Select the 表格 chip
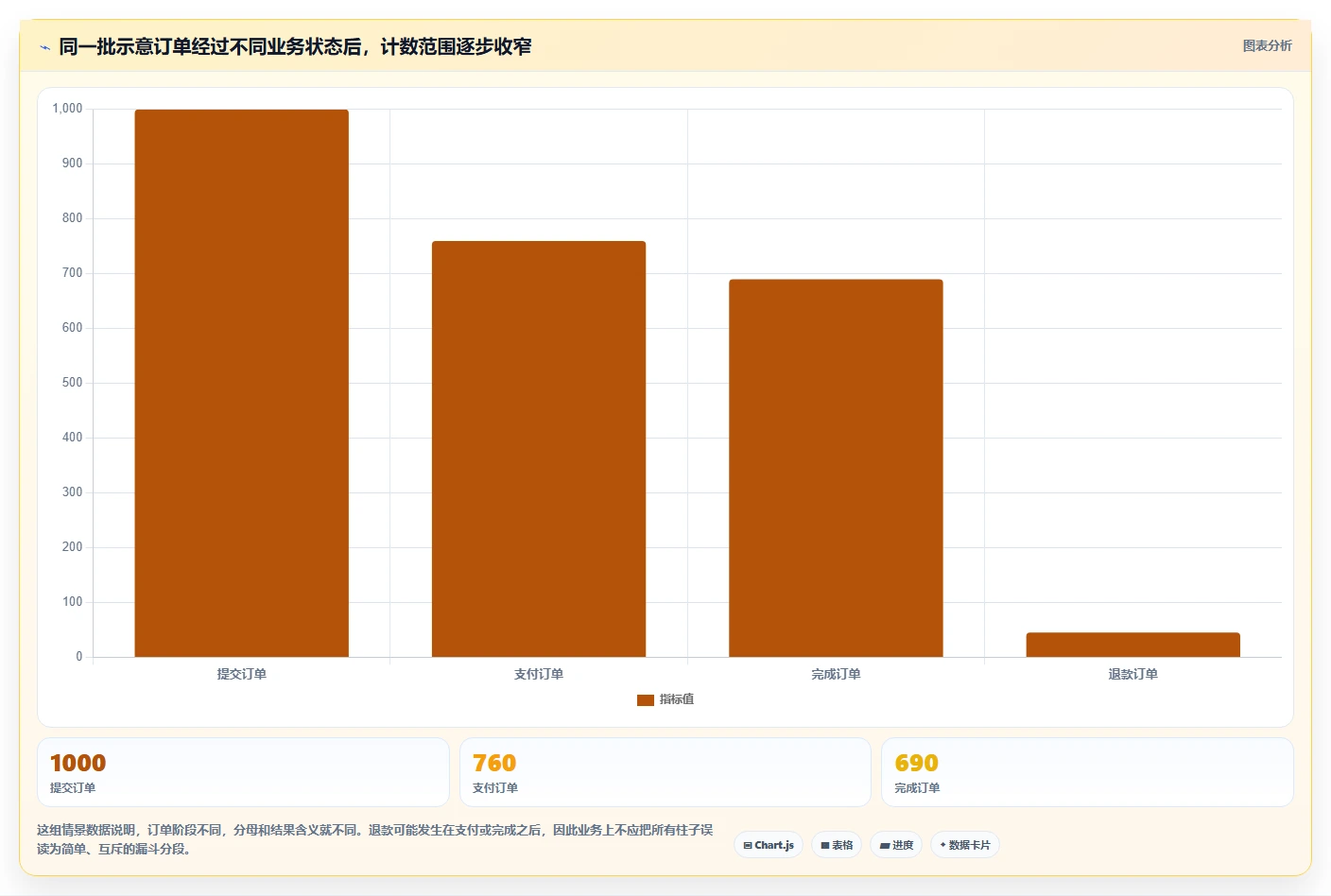 click(837, 845)
